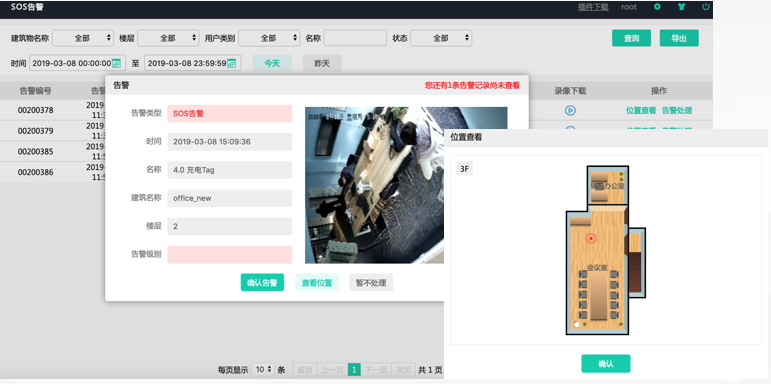Click the empty 告警级别 field
771x384 pixels.
point(230,255)
